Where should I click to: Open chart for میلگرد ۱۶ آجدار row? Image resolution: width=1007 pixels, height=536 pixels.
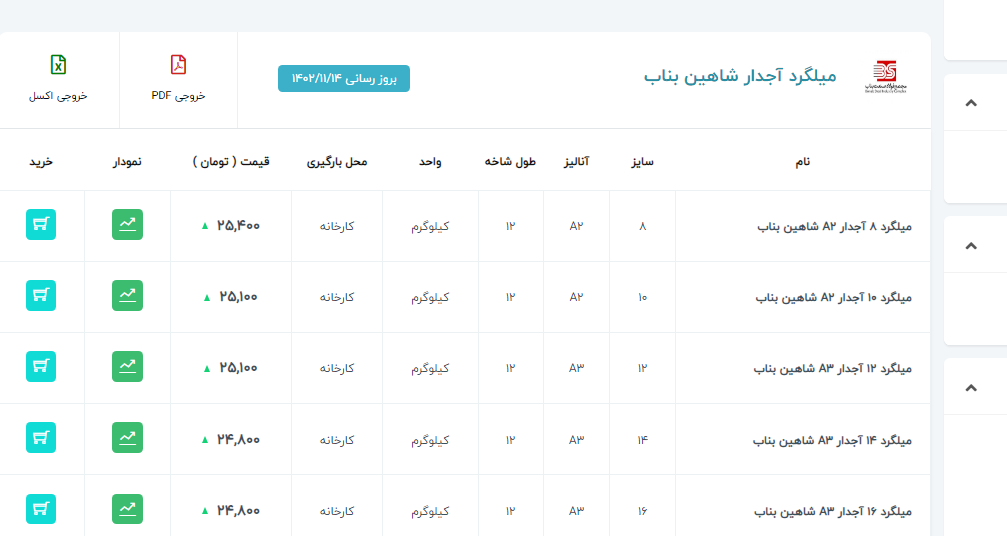pyautogui.click(x=127, y=509)
